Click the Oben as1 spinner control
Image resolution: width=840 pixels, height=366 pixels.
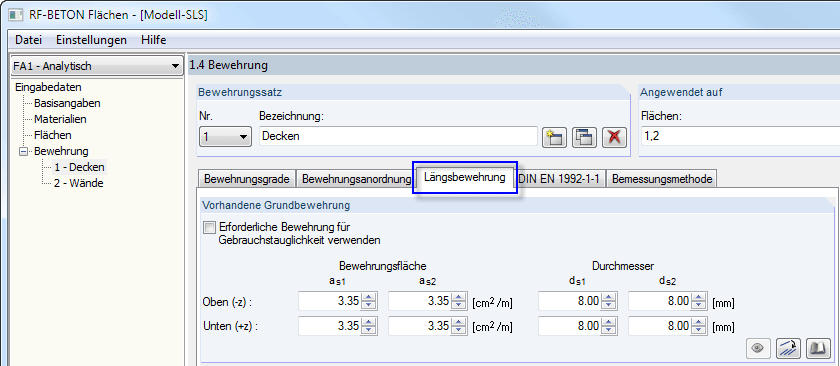click(x=368, y=302)
